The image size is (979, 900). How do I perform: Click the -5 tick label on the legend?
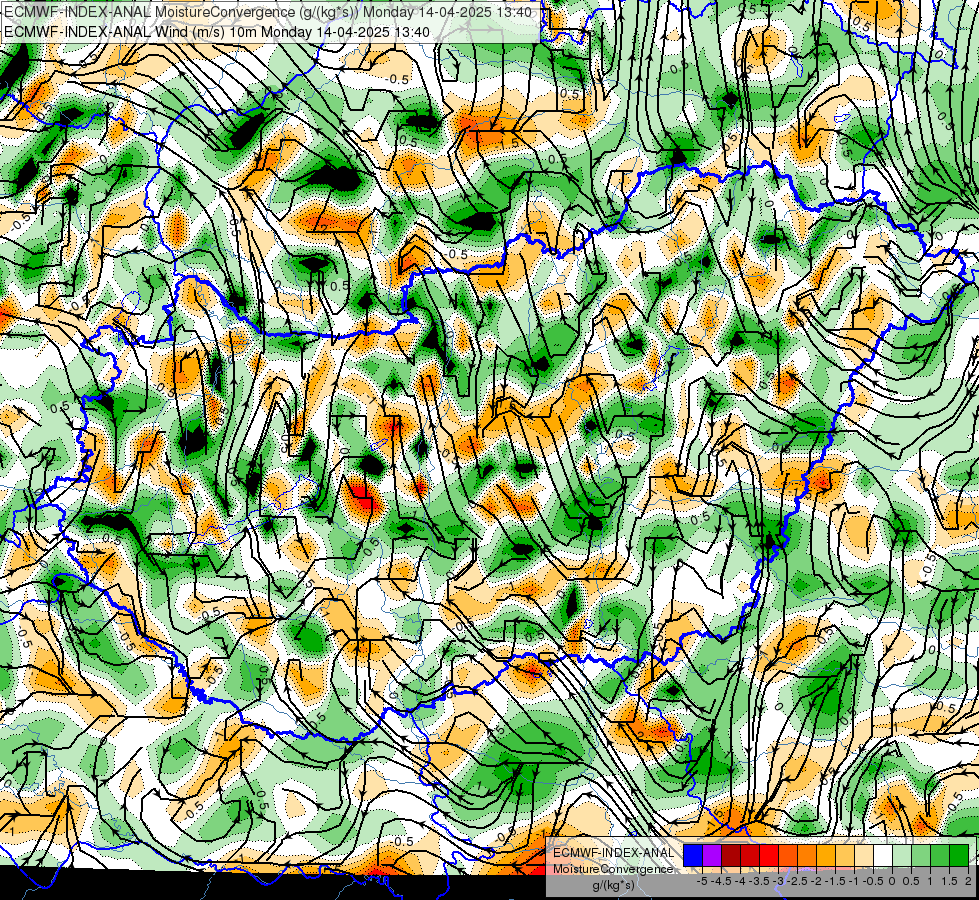pos(702,881)
